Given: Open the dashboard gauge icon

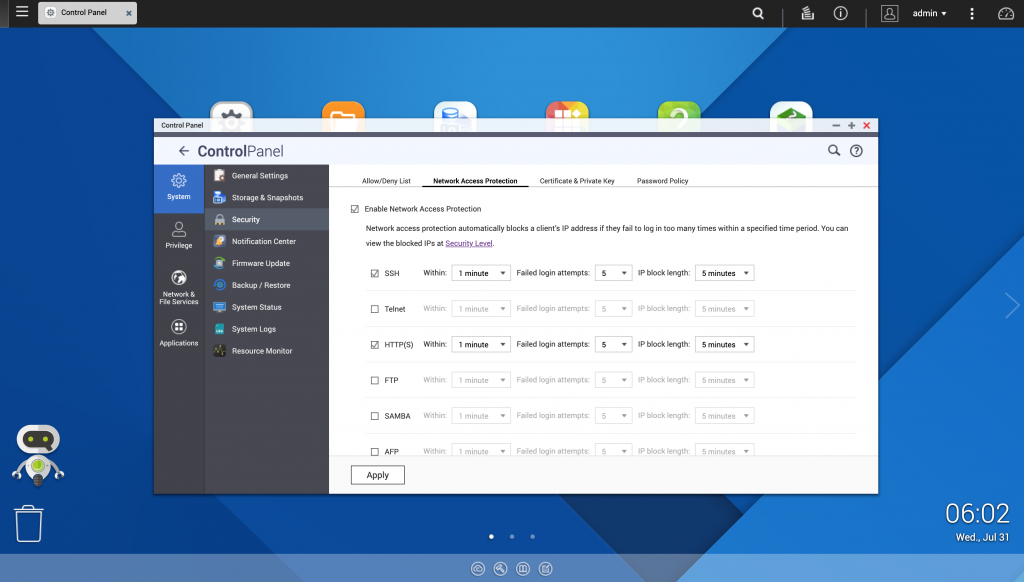Looking at the screenshot, I should point(1005,14).
